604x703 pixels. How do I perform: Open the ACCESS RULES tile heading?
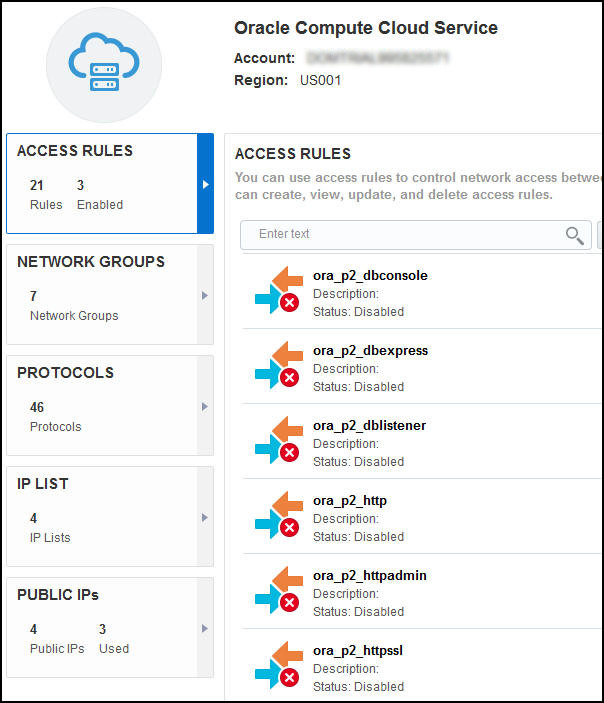(75, 151)
